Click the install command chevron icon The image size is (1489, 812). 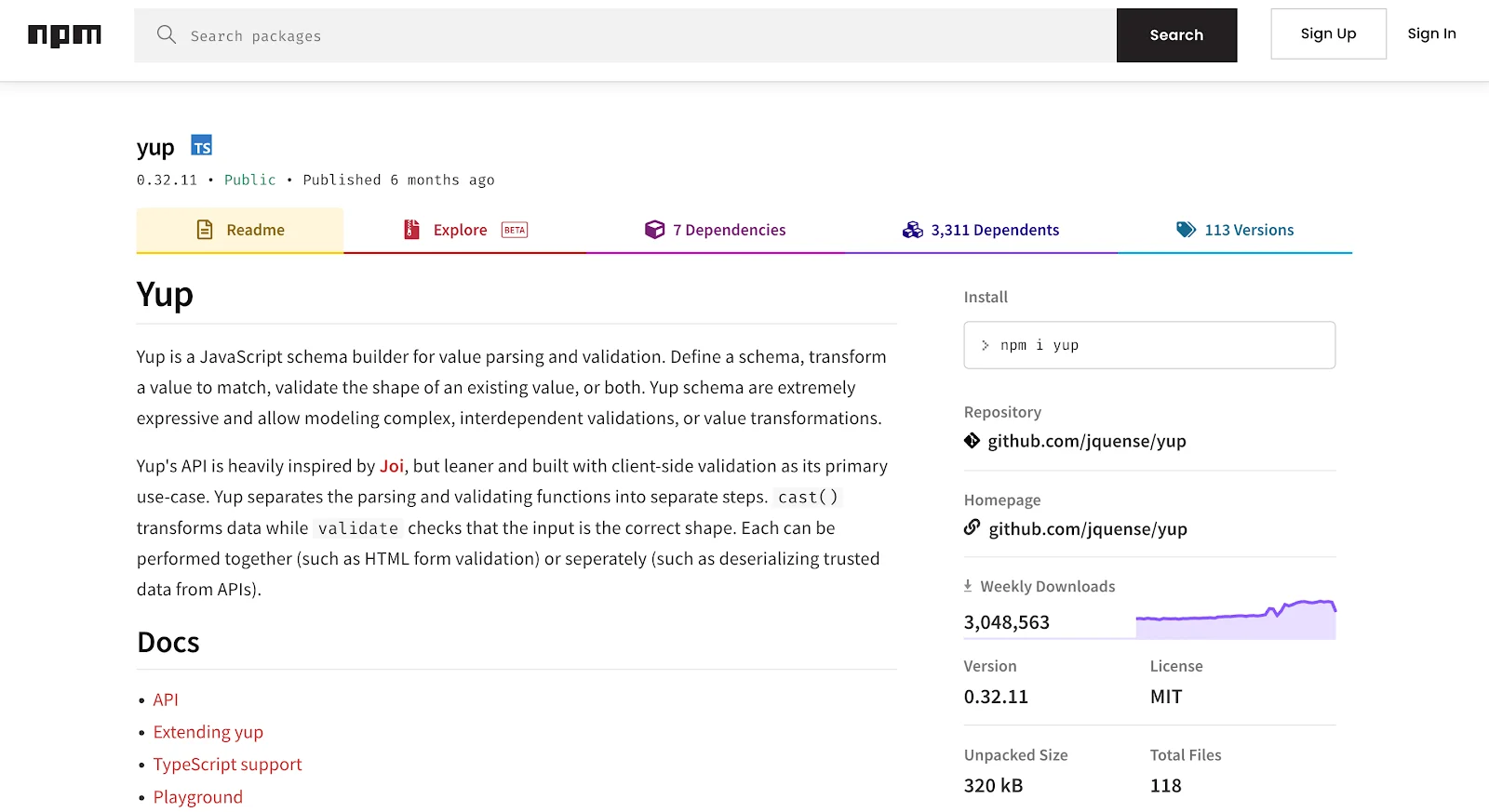[985, 345]
